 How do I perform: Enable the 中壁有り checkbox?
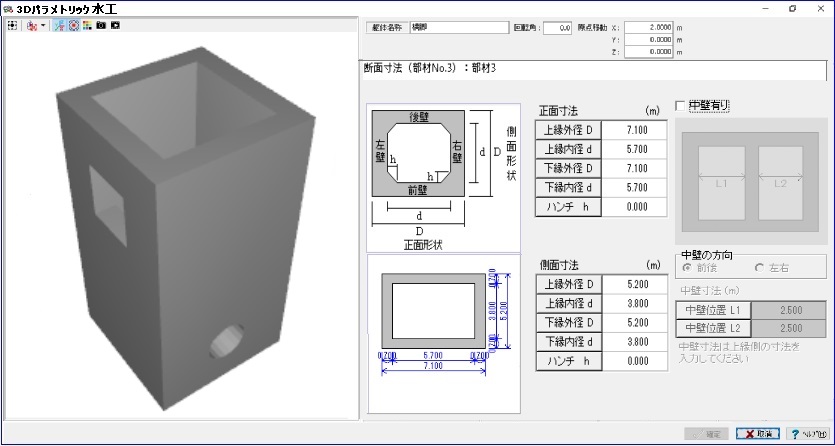click(680, 106)
